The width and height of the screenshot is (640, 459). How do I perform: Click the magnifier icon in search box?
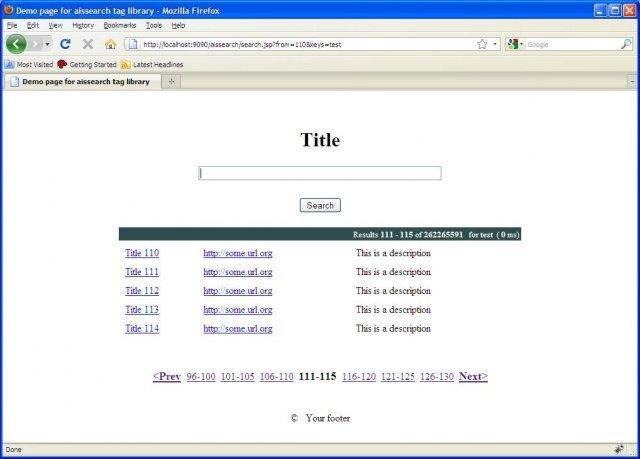tap(626, 44)
